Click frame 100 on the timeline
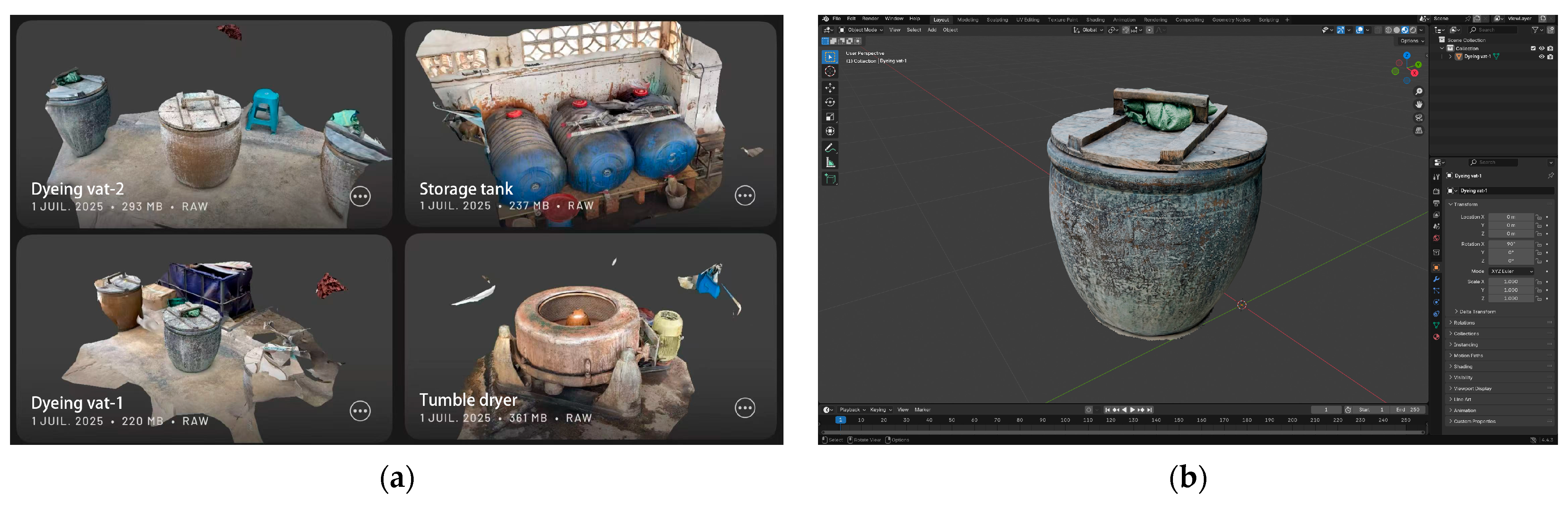This screenshot has width=1568, height=508. click(x=1065, y=420)
